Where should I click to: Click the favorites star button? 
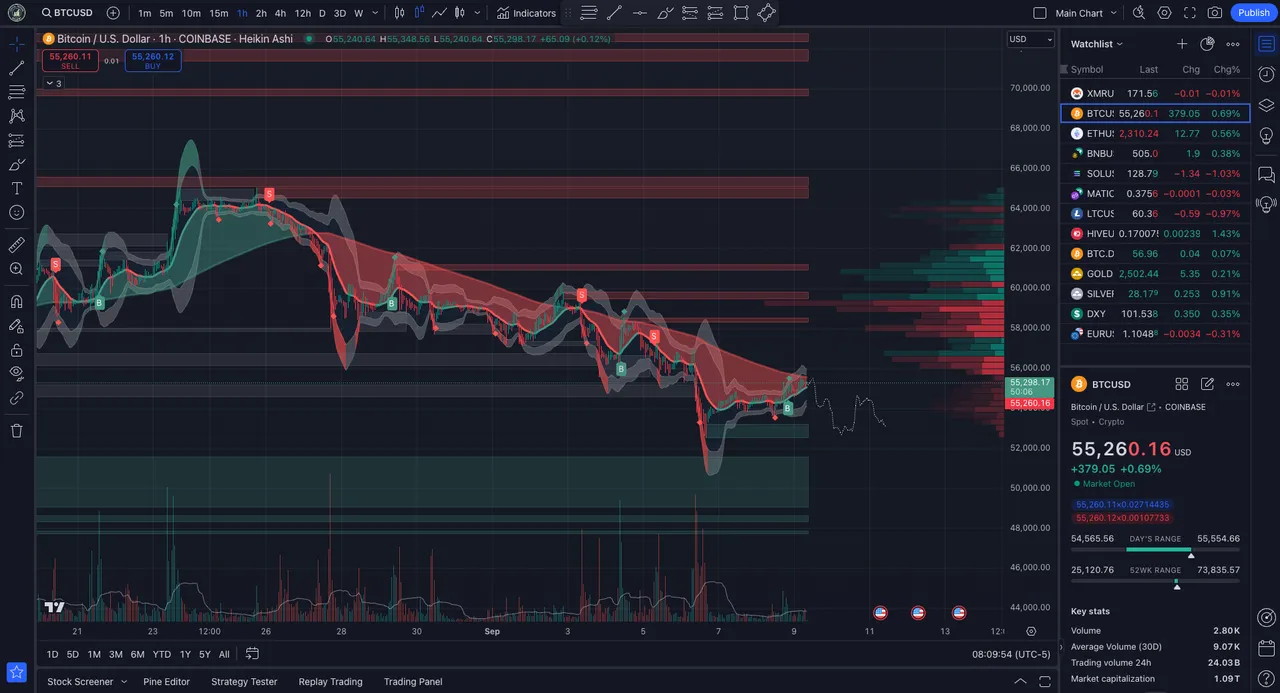coord(16,672)
